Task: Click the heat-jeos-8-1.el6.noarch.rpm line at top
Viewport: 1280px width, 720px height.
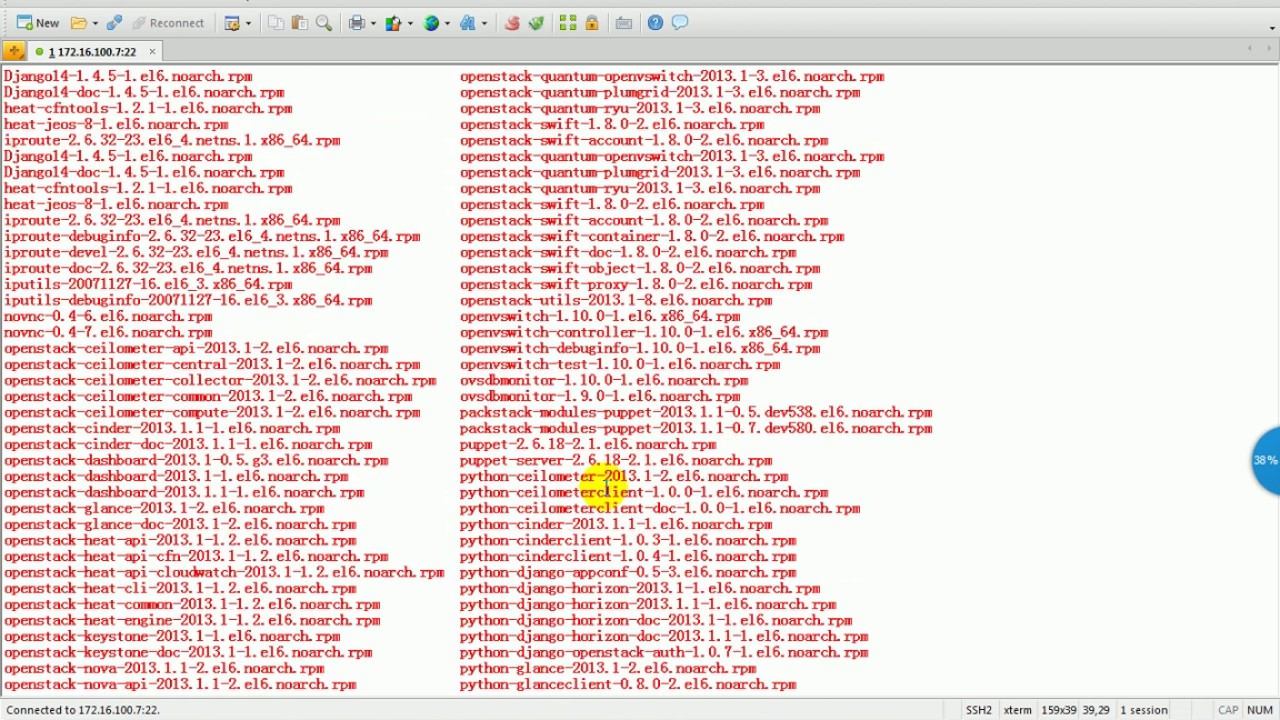Action: tap(116, 124)
